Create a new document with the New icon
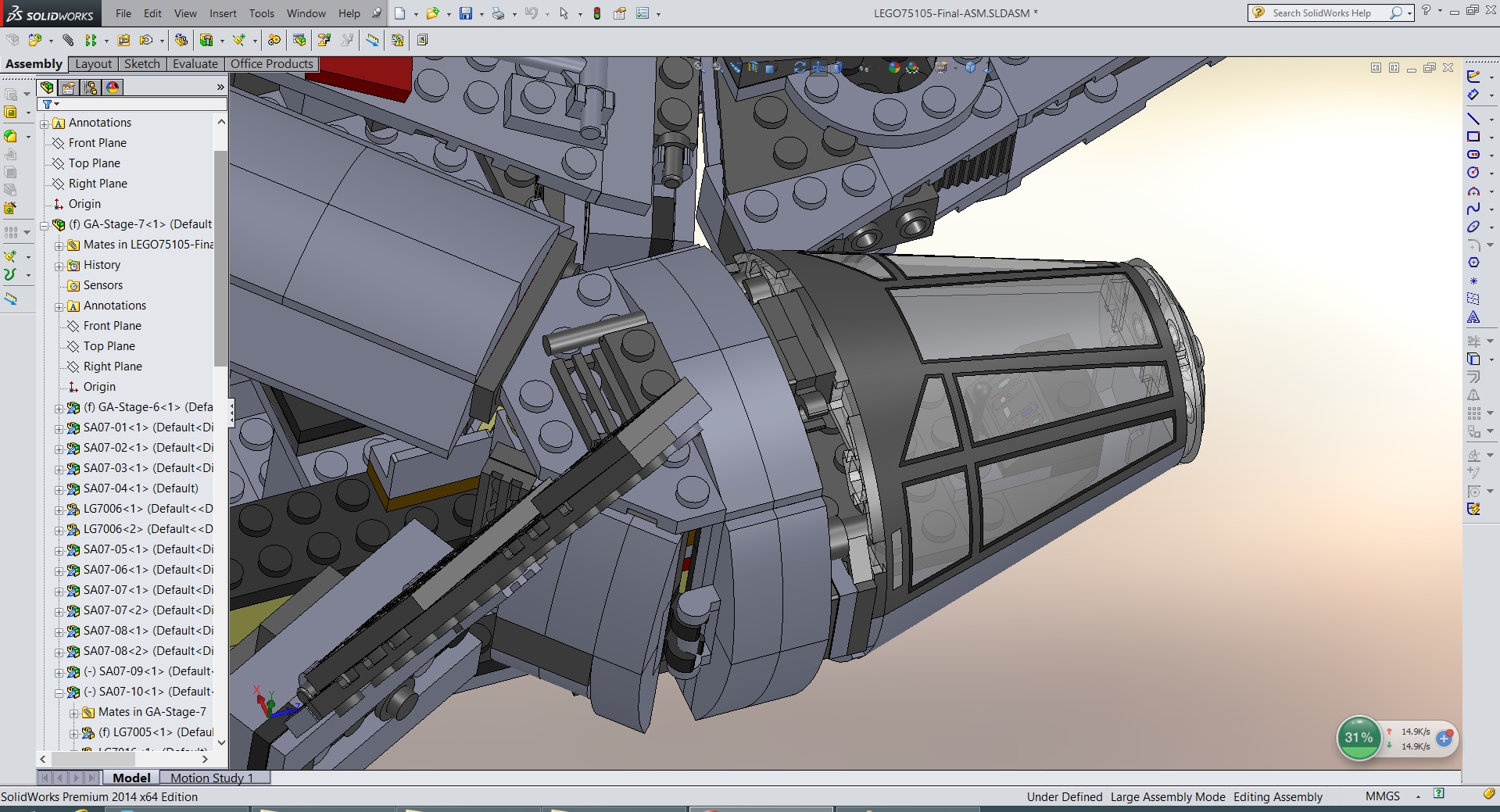Viewport: 1500px width, 812px height. coord(400,13)
